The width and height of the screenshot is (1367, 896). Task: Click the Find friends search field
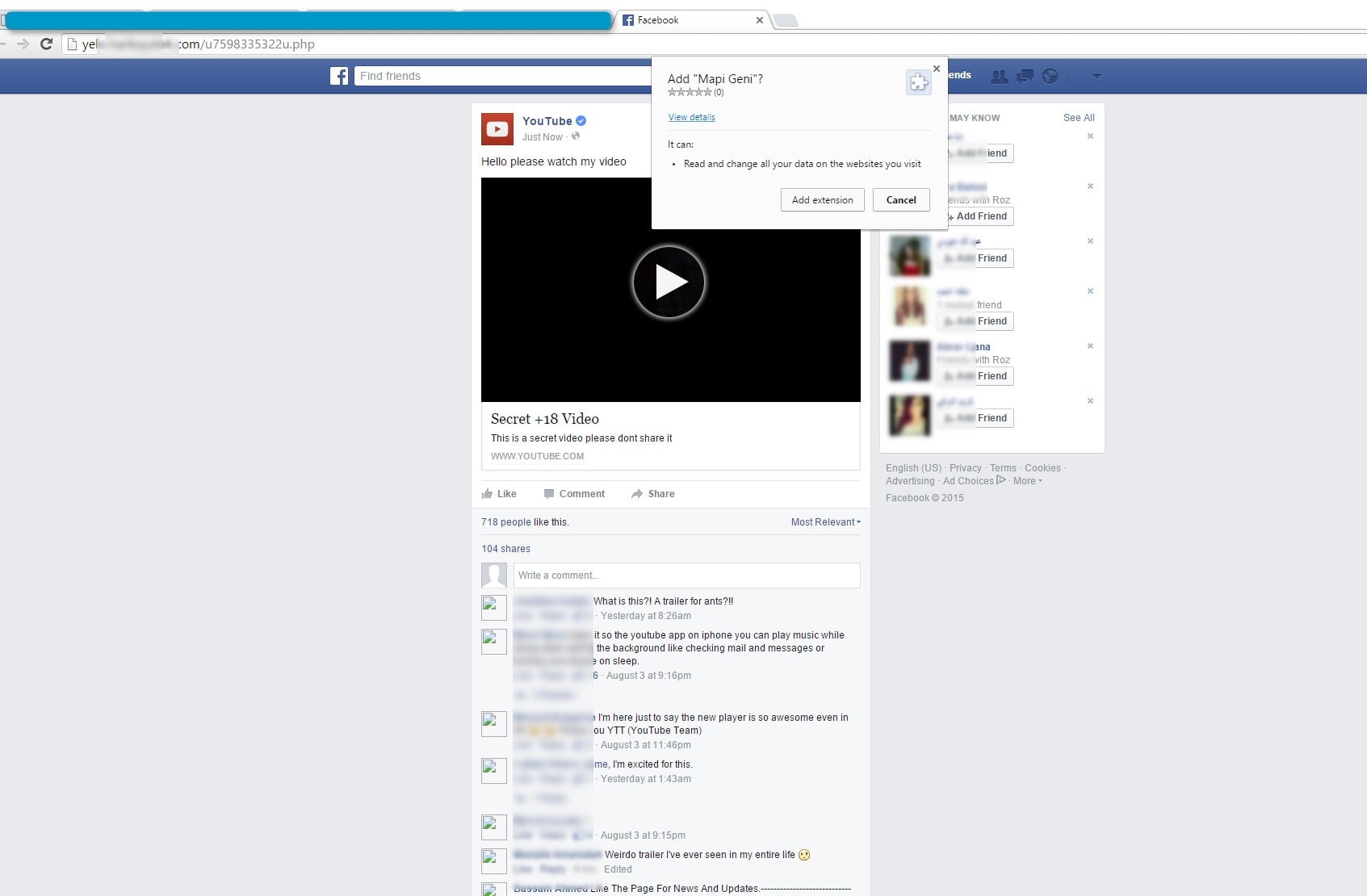pyautogui.click(x=502, y=76)
